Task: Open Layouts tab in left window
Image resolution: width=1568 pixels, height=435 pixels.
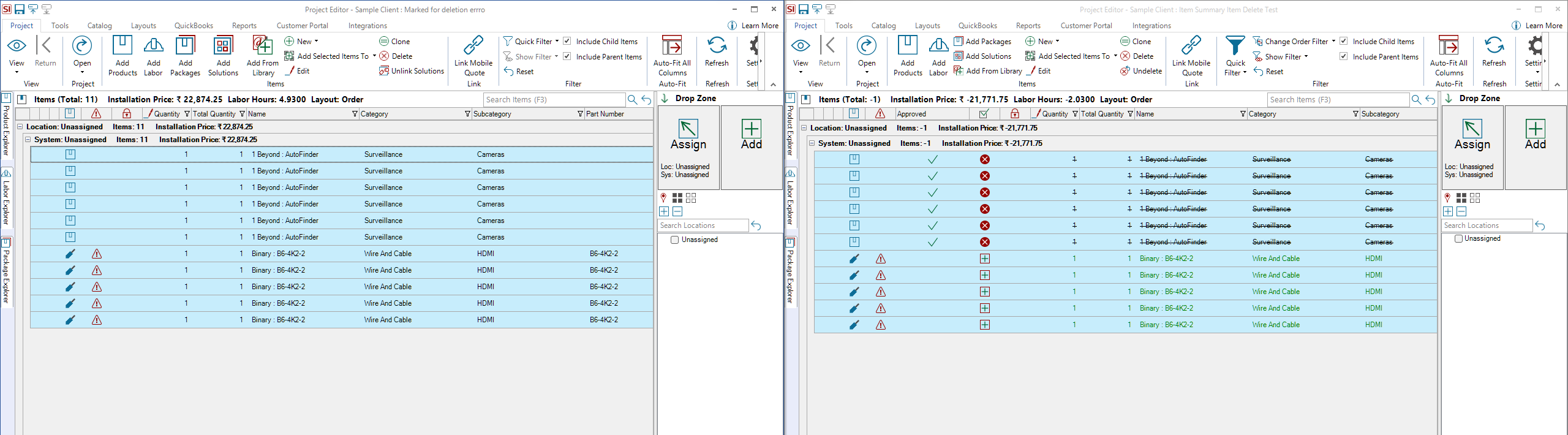Action: pos(143,26)
